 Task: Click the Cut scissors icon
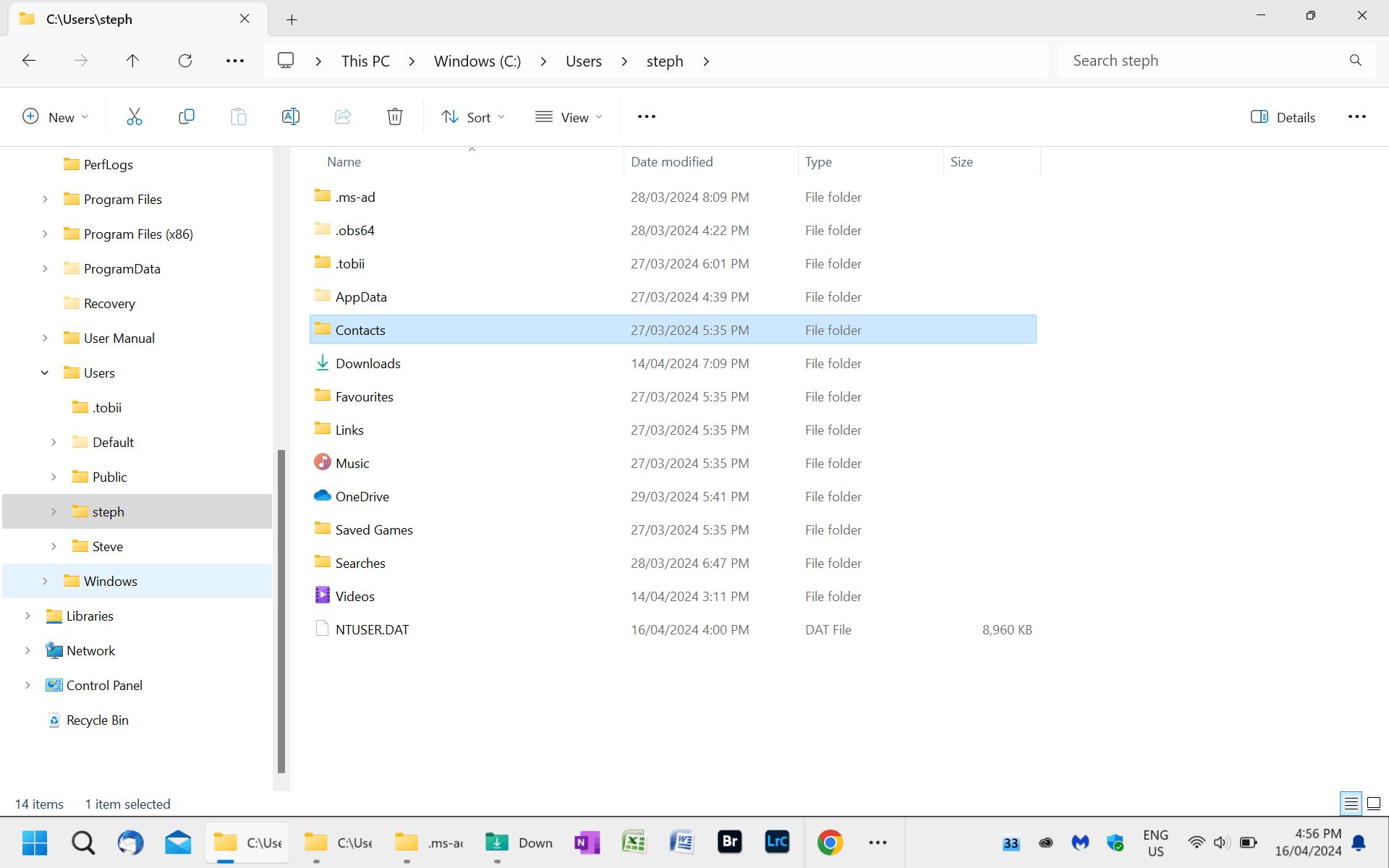point(135,117)
